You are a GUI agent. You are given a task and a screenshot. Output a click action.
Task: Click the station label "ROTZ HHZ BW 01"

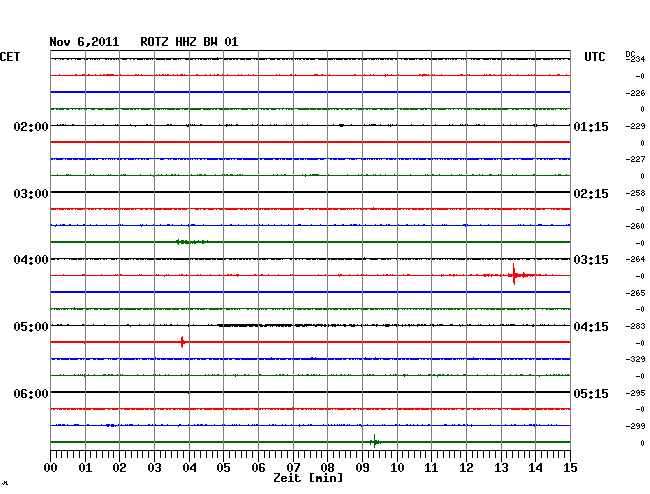point(189,42)
